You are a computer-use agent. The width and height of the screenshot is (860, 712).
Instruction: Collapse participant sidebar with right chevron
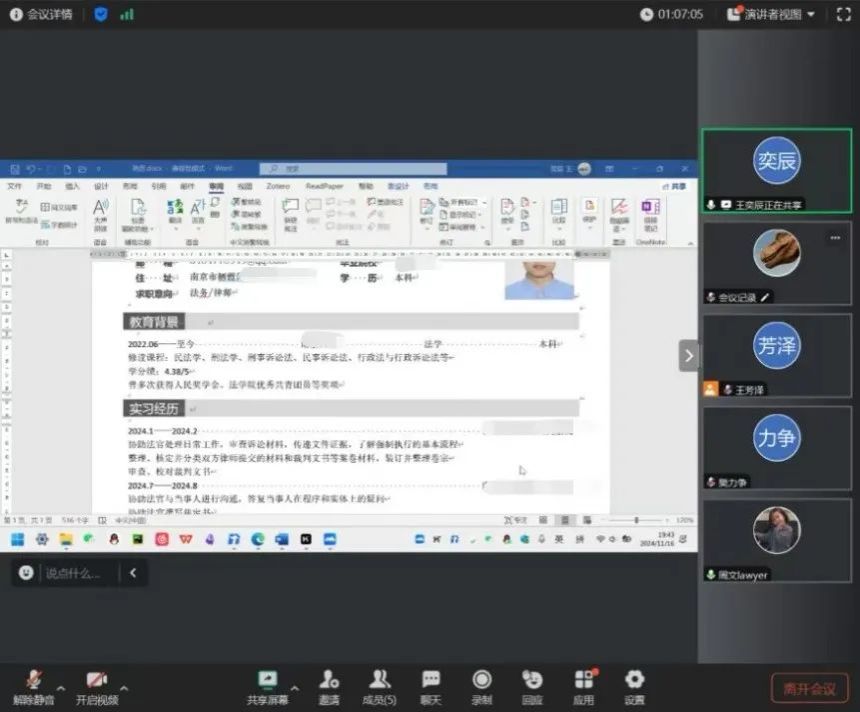[x=689, y=355]
